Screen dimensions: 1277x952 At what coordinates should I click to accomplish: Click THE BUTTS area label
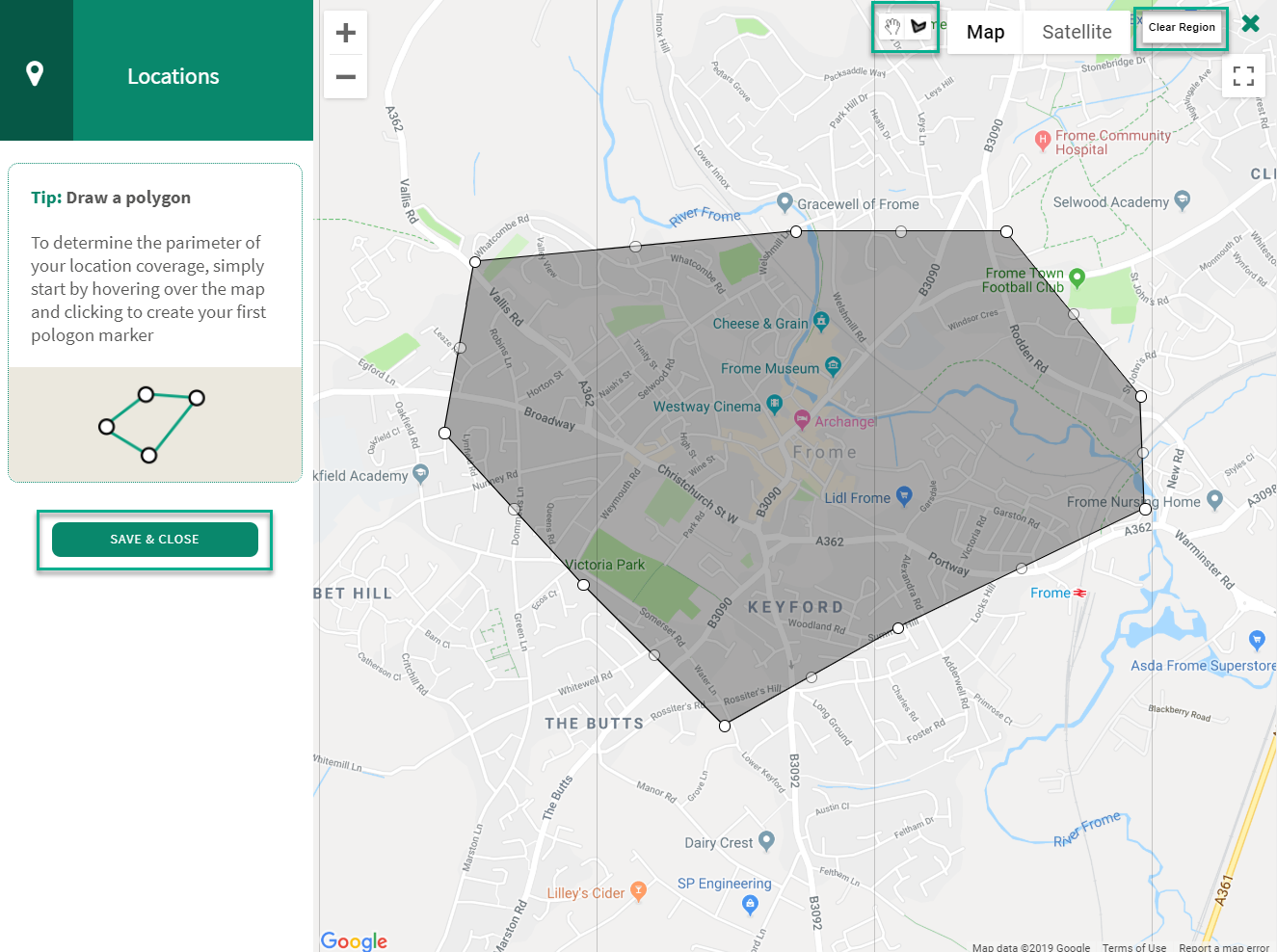595,724
